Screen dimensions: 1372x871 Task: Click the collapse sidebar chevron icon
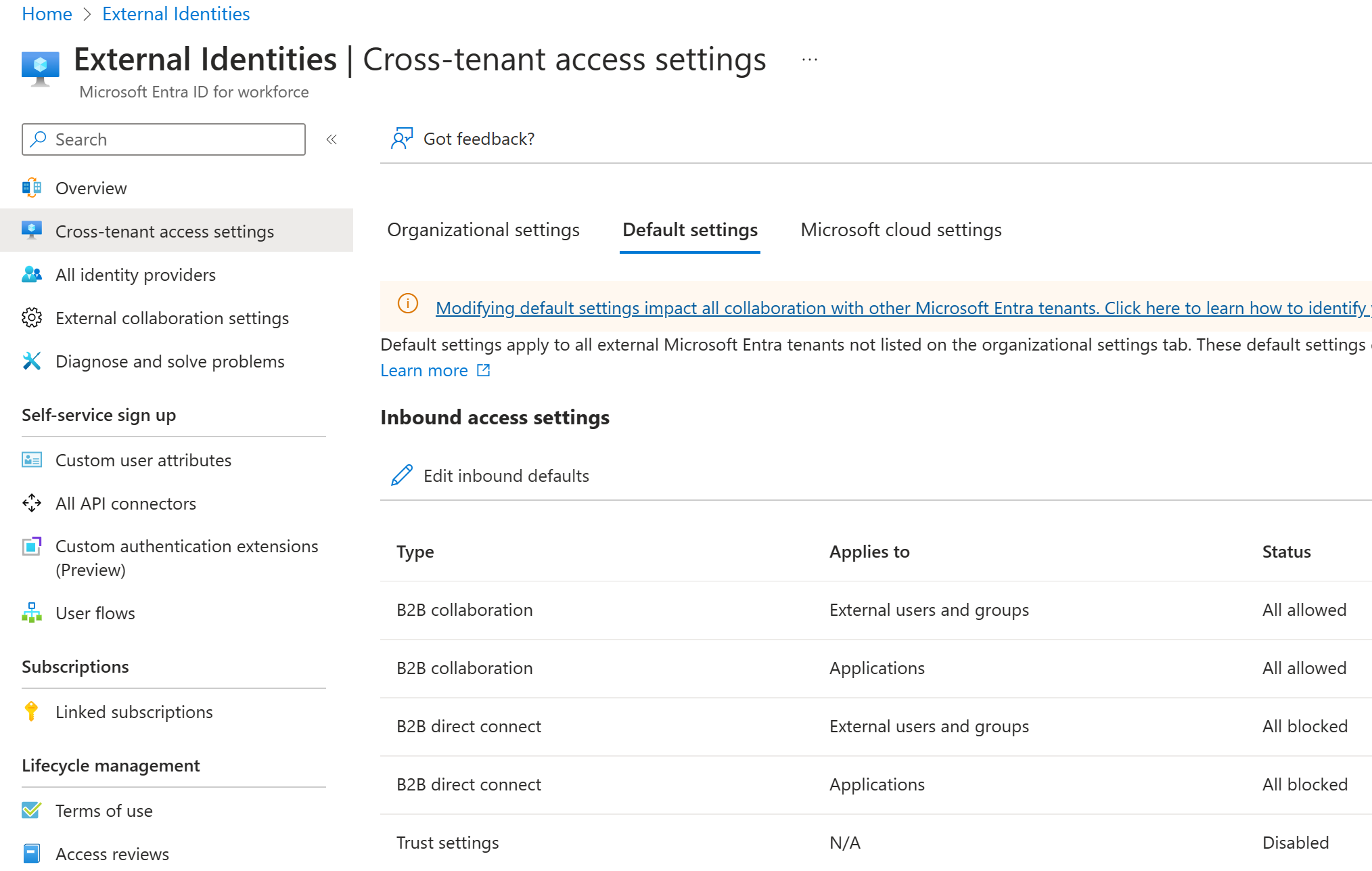(x=331, y=139)
